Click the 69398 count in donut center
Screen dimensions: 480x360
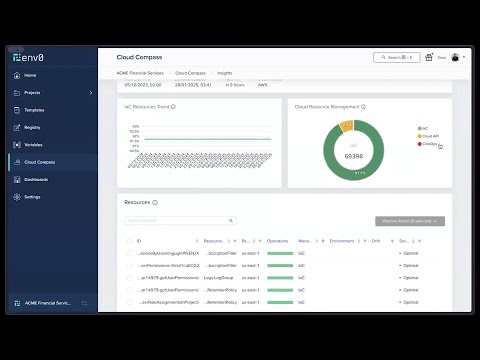point(354,156)
